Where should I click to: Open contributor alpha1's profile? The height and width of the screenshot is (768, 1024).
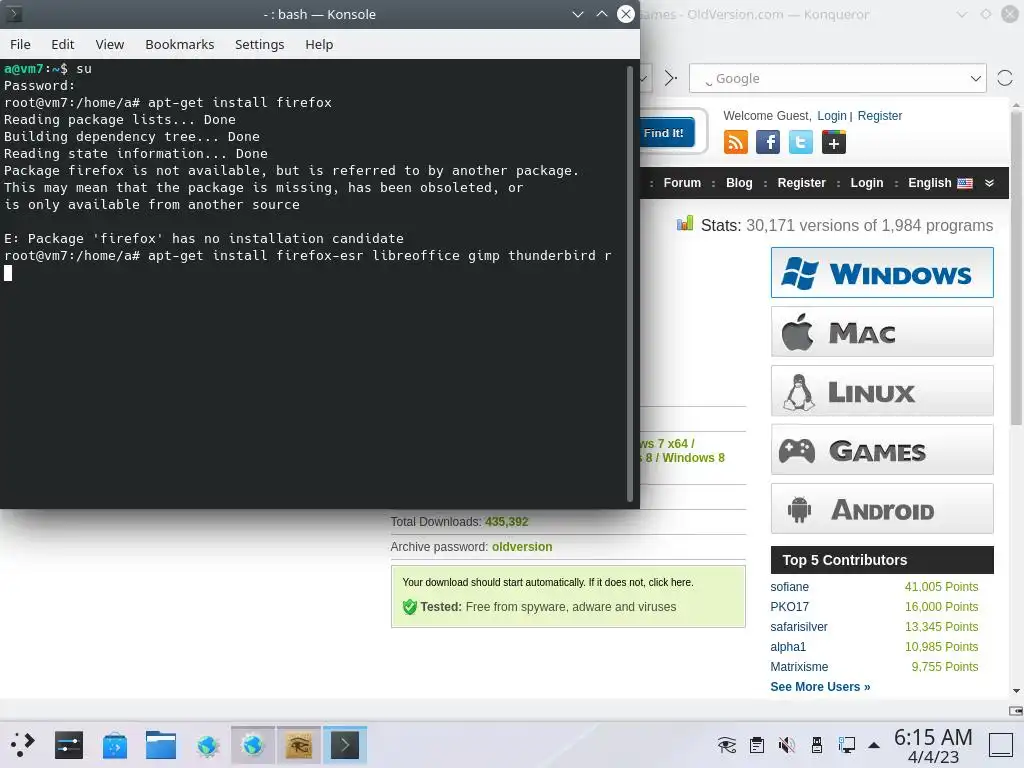(x=788, y=647)
